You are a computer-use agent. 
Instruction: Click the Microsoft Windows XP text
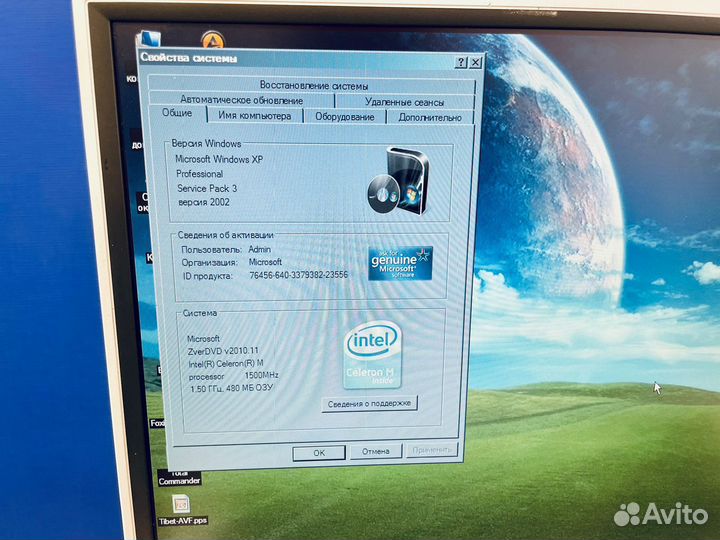(x=219, y=159)
